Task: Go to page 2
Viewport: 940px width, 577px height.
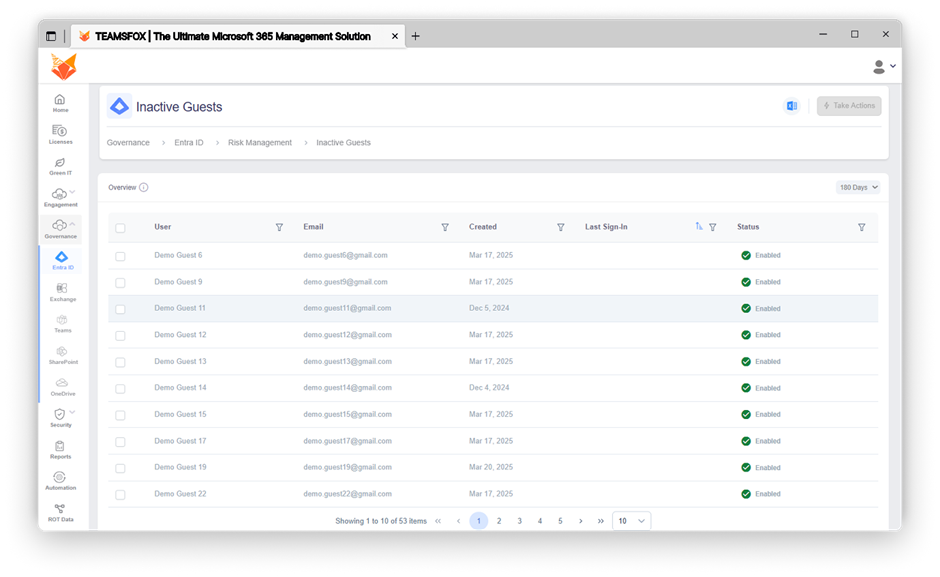Action: click(499, 521)
